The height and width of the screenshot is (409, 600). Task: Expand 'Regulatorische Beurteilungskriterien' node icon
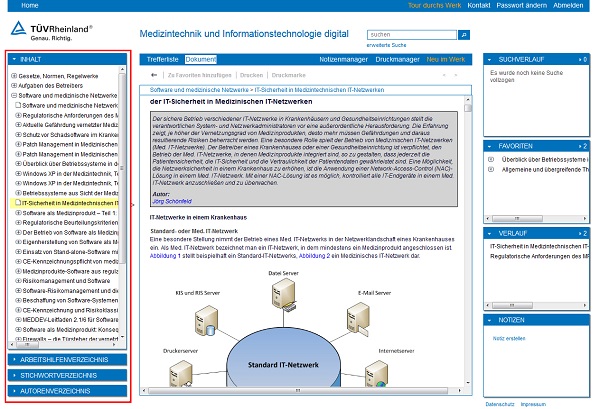pos(18,222)
